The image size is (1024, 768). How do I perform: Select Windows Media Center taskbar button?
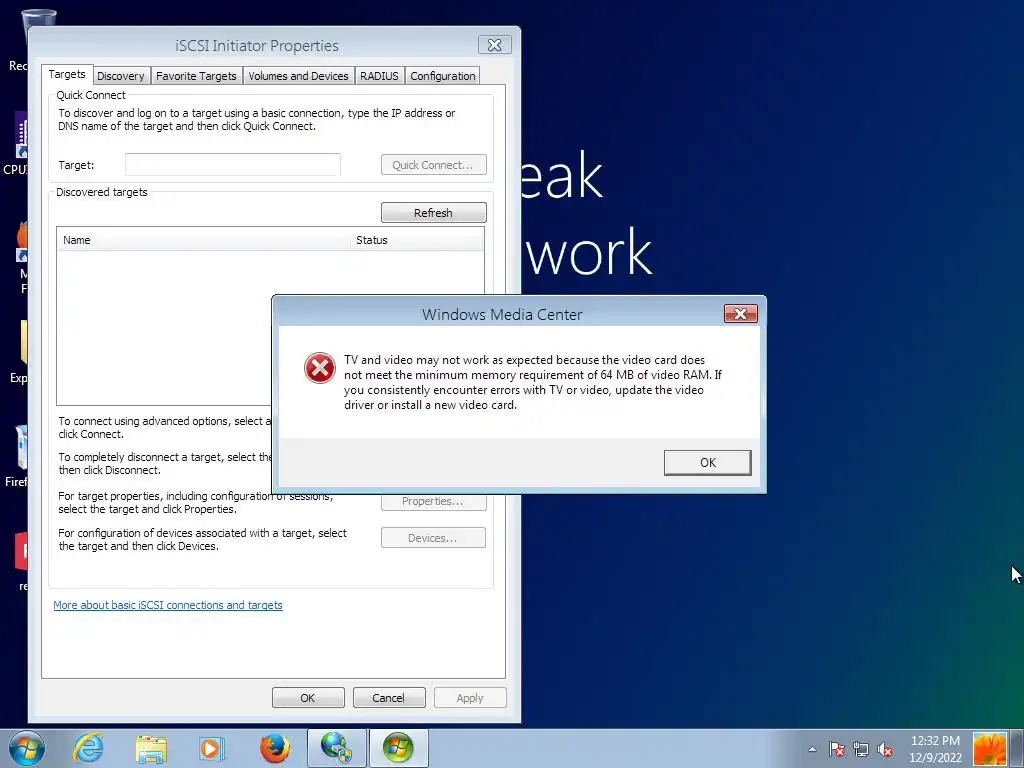tap(399, 748)
